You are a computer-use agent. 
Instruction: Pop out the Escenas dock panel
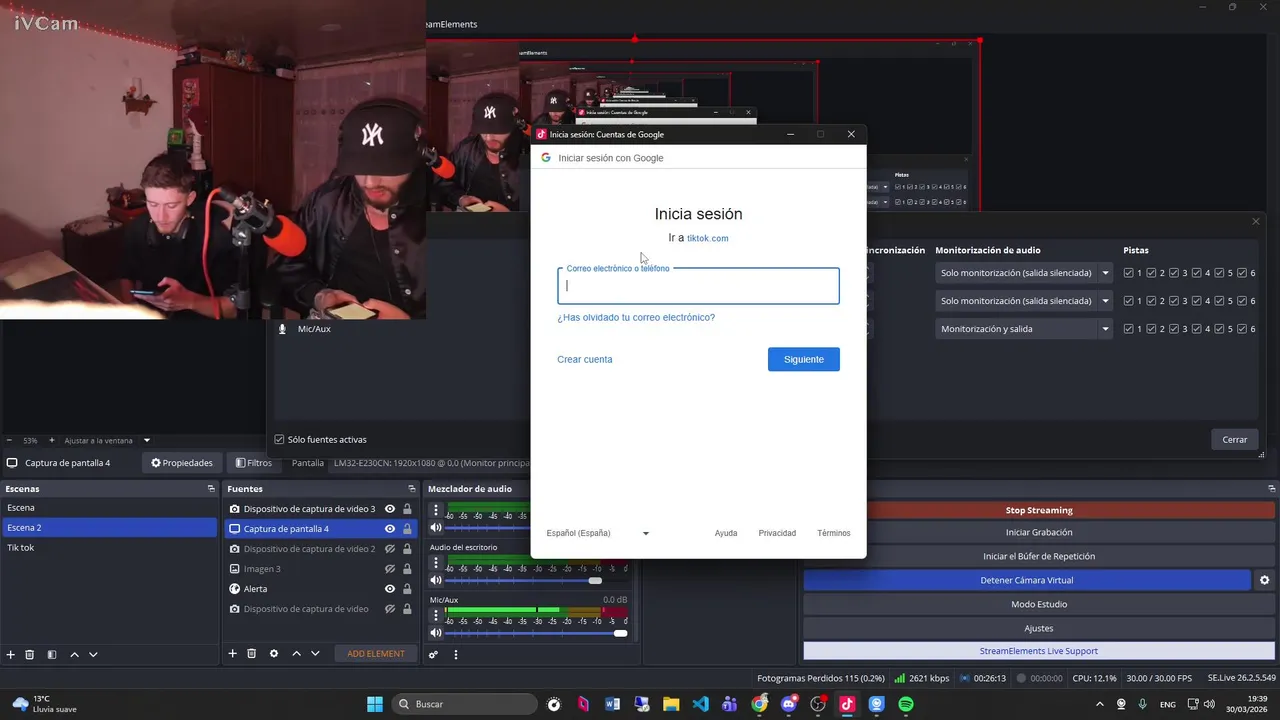tap(211, 489)
